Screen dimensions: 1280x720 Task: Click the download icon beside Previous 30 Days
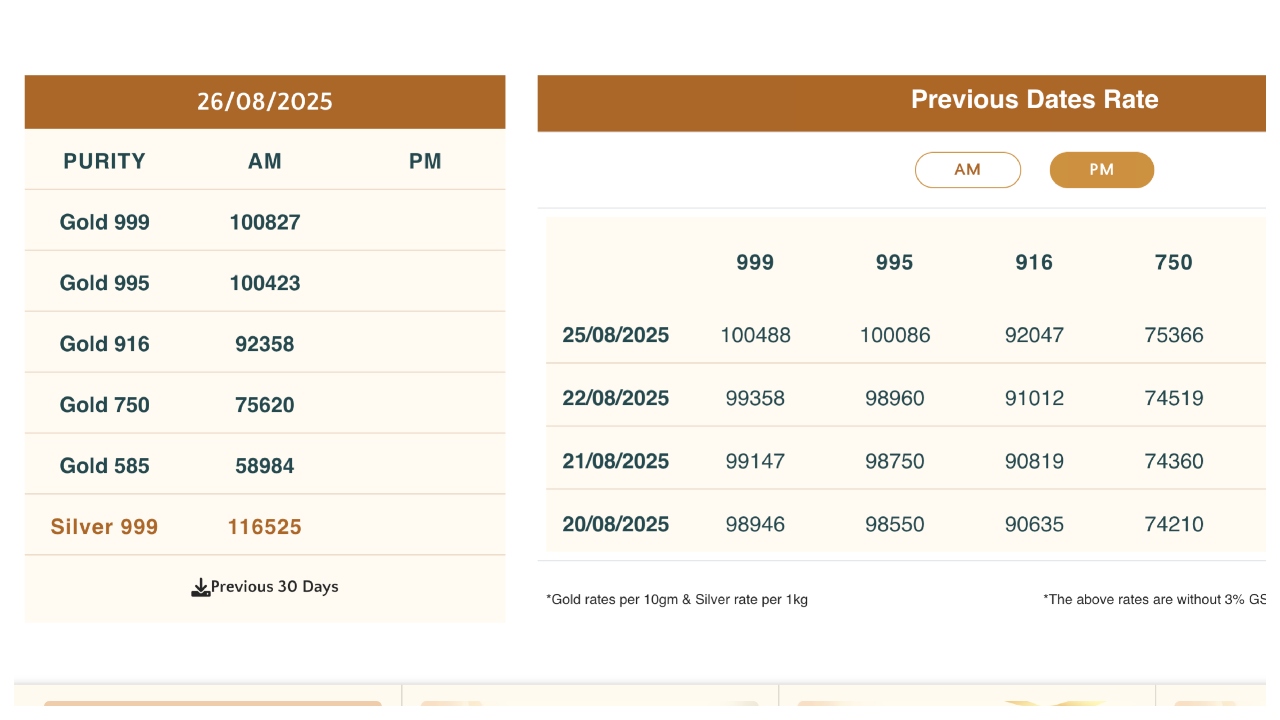click(x=200, y=587)
